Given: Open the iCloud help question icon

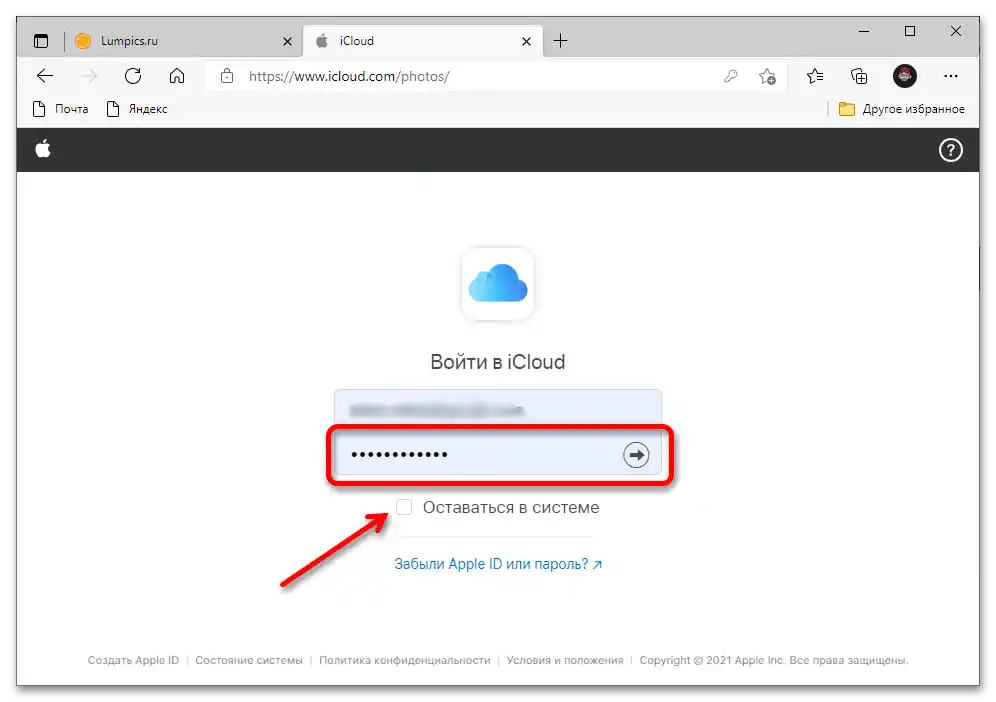Looking at the screenshot, I should [x=950, y=151].
